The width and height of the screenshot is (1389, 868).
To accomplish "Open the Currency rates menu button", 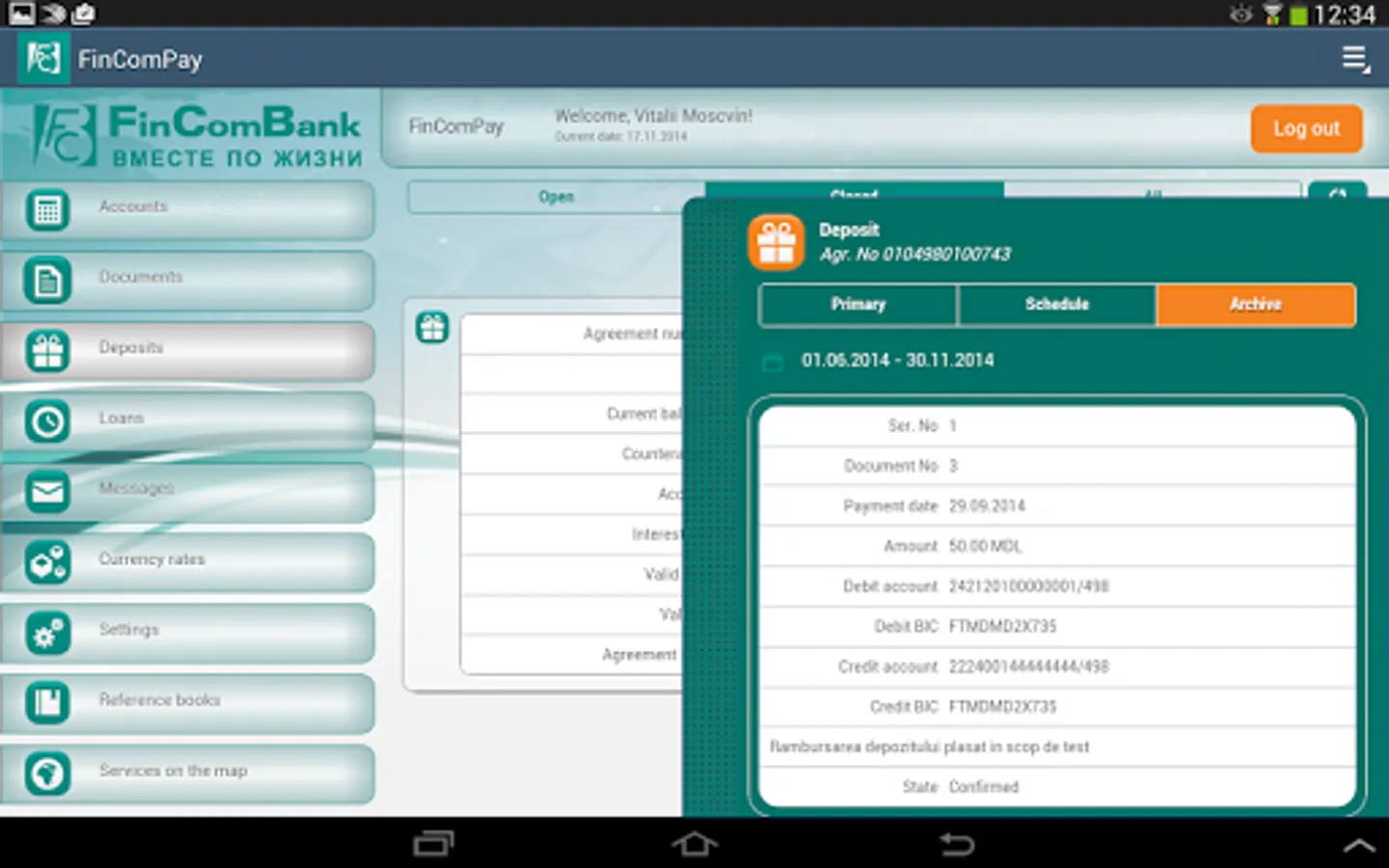I will [187, 562].
